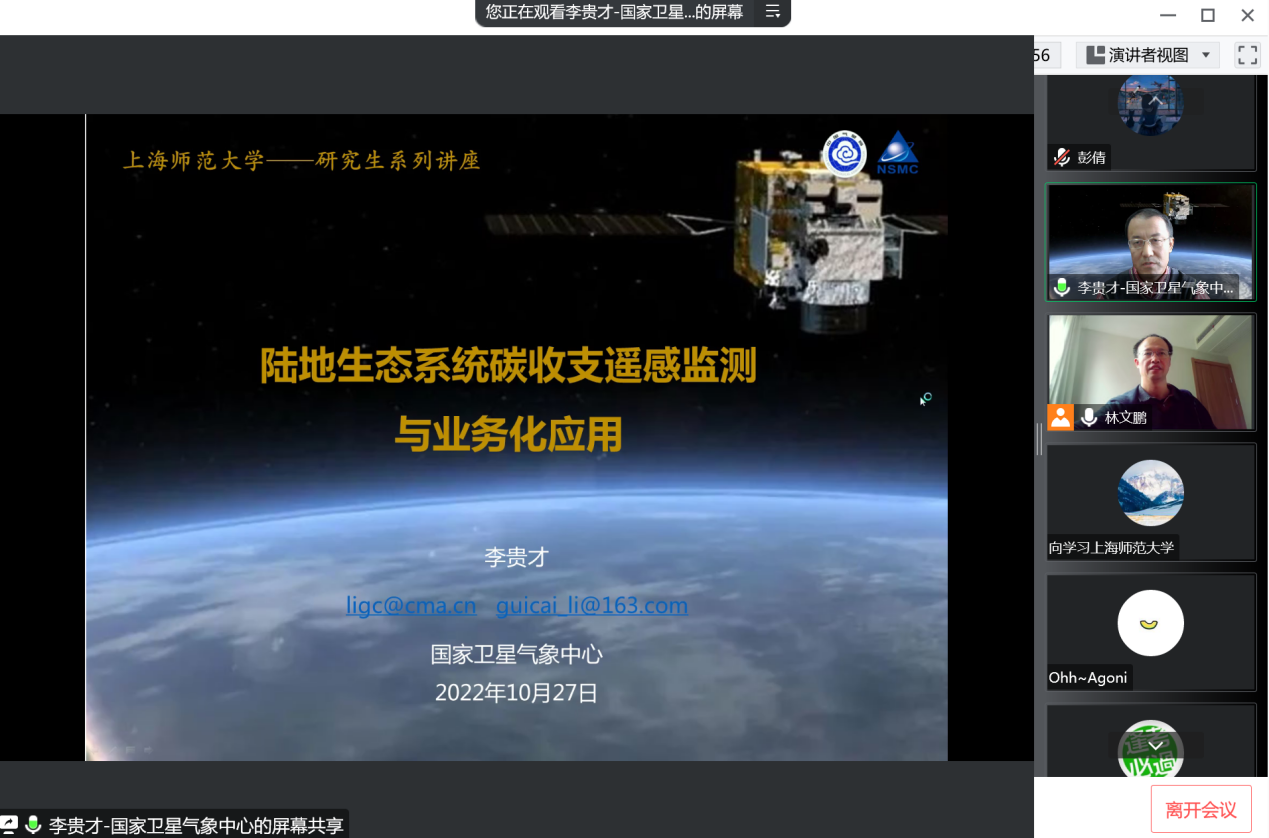The width and height of the screenshot is (1269, 838).
Task: Select the 李贵才 speaker video tile
Action: coord(1150,241)
